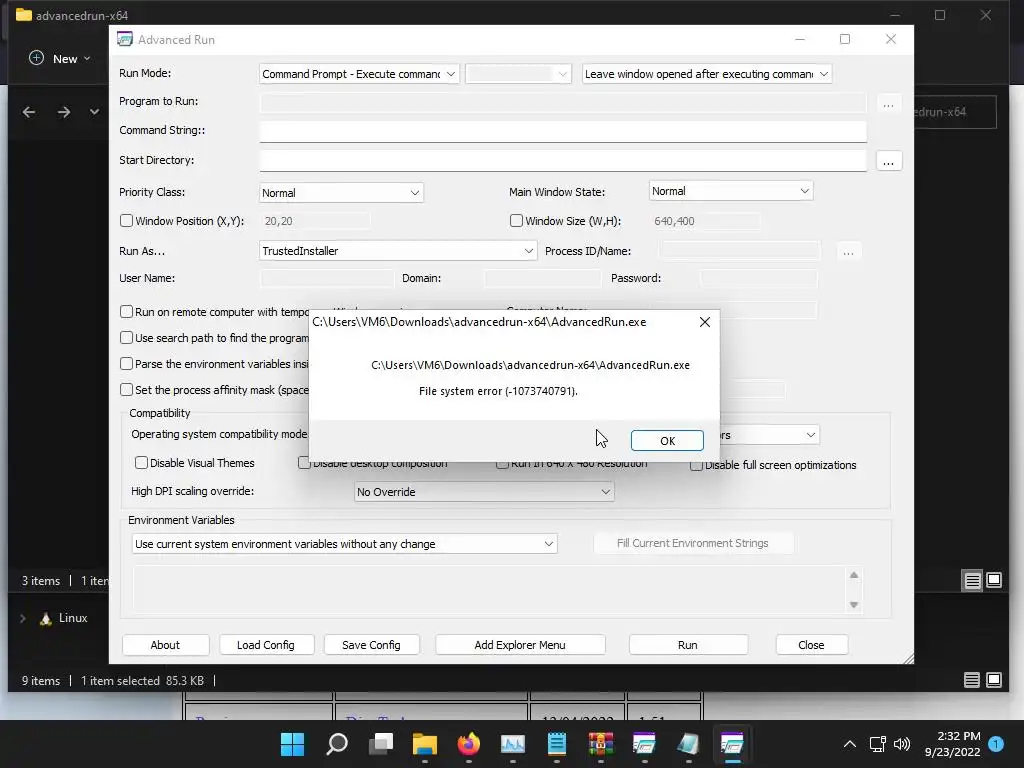Viewport: 1024px width, 768px height.
Task: Tick Disable desktop composition checkbox
Action: [x=304, y=463]
